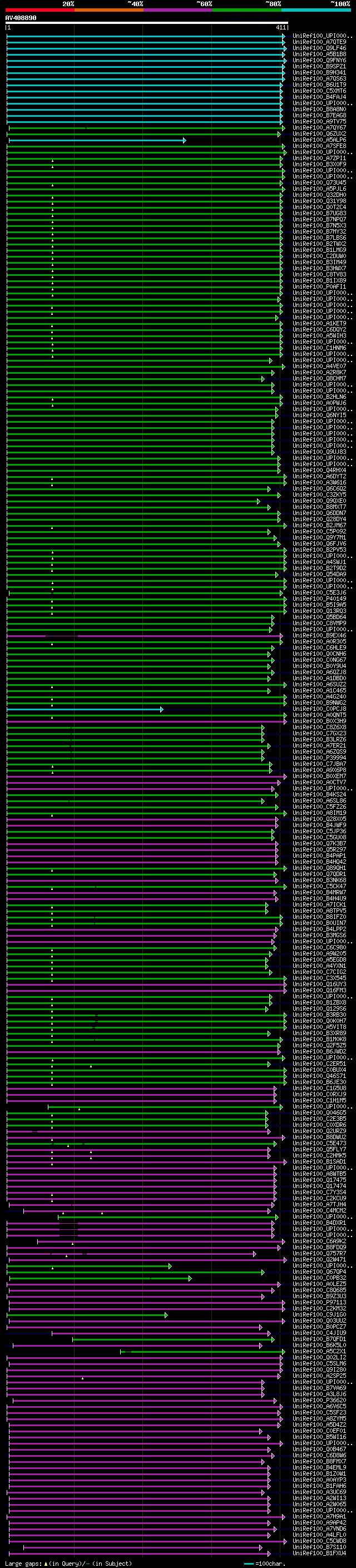This screenshot has width=356, height=1568.
Task: Follow the UniRef100_B9H341 link
Action: point(319,72)
